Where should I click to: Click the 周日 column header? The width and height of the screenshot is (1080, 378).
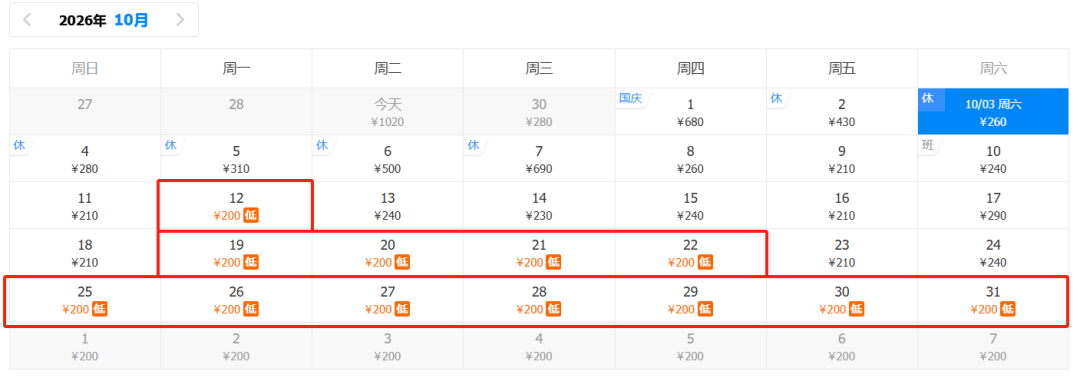click(85, 68)
